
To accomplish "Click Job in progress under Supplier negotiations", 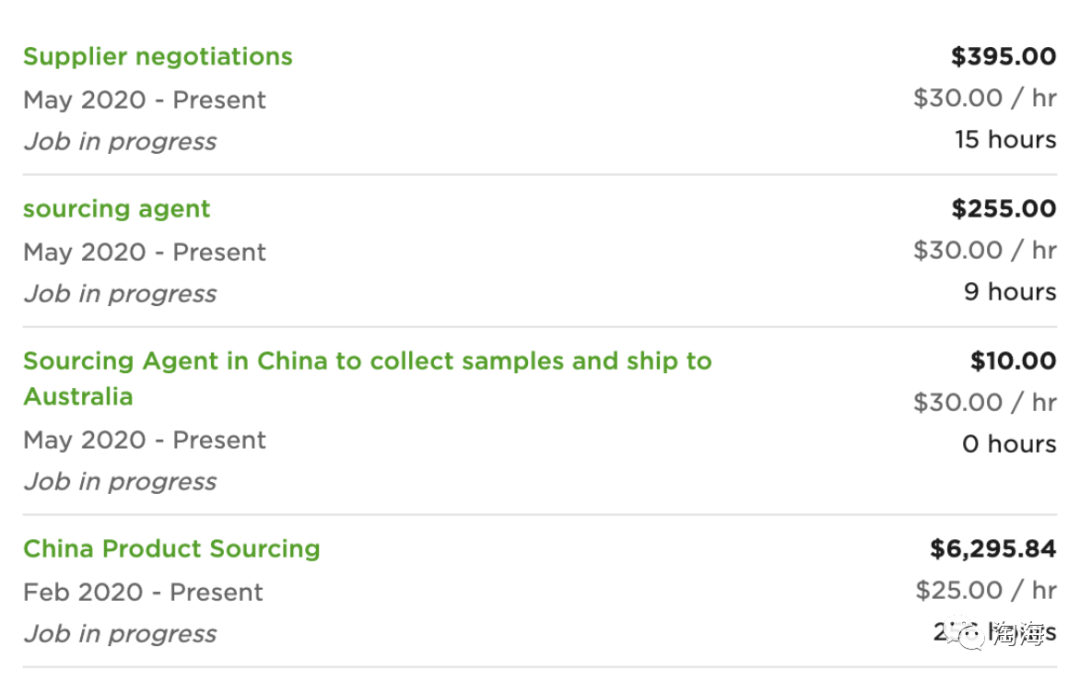I will click(x=120, y=142).
